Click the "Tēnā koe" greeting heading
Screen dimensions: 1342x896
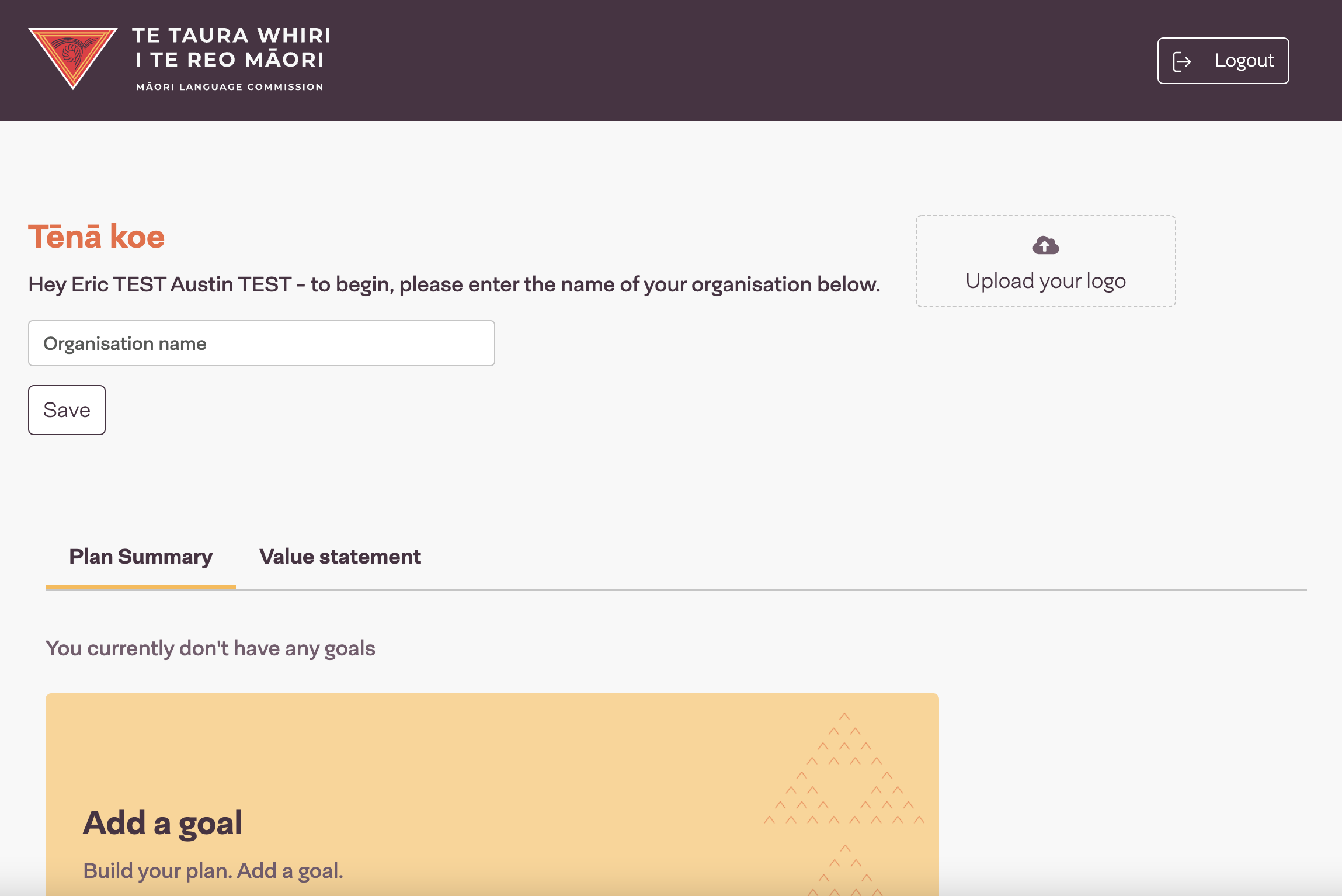[x=96, y=237]
